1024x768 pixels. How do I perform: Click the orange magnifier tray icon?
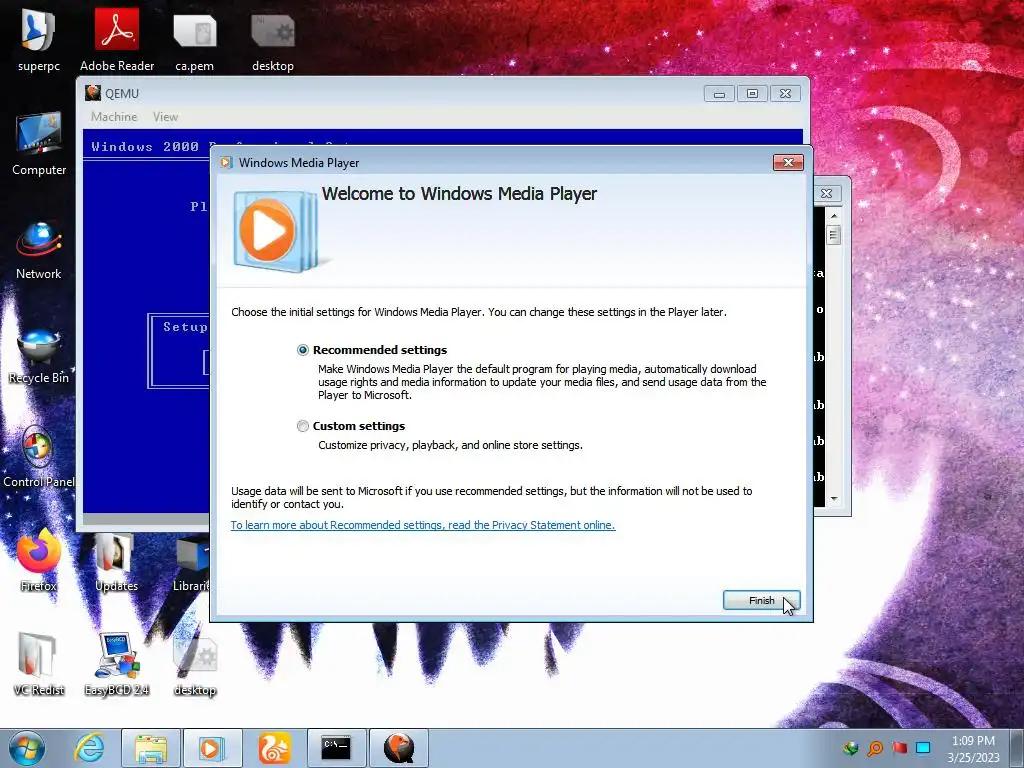point(875,748)
